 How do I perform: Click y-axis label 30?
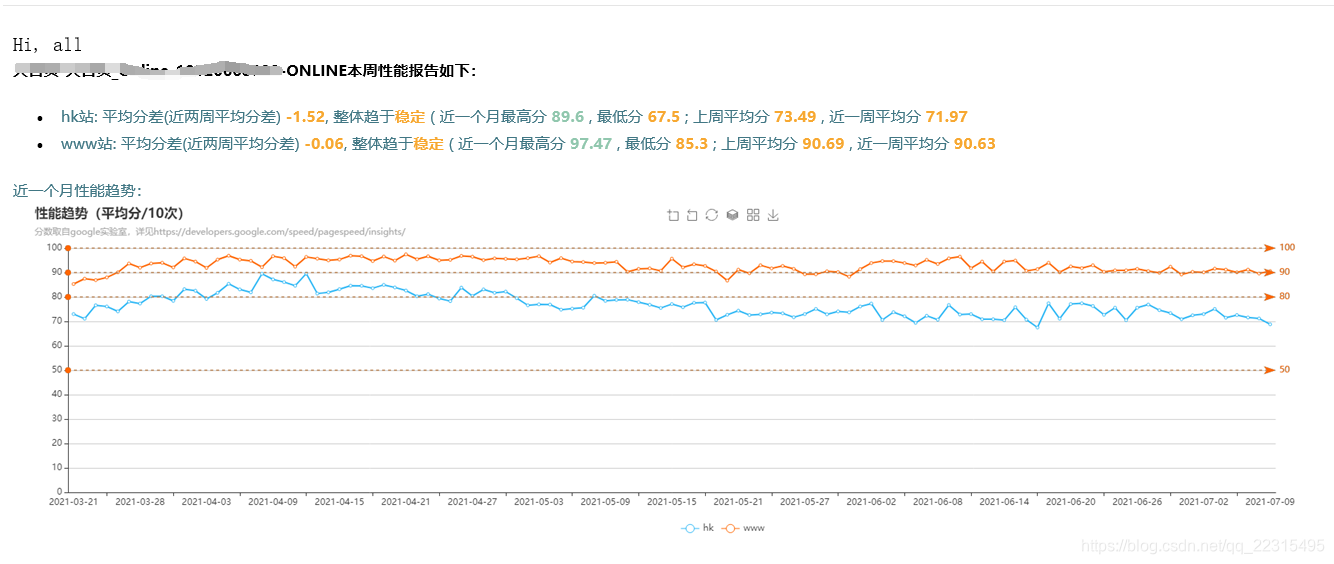point(56,419)
